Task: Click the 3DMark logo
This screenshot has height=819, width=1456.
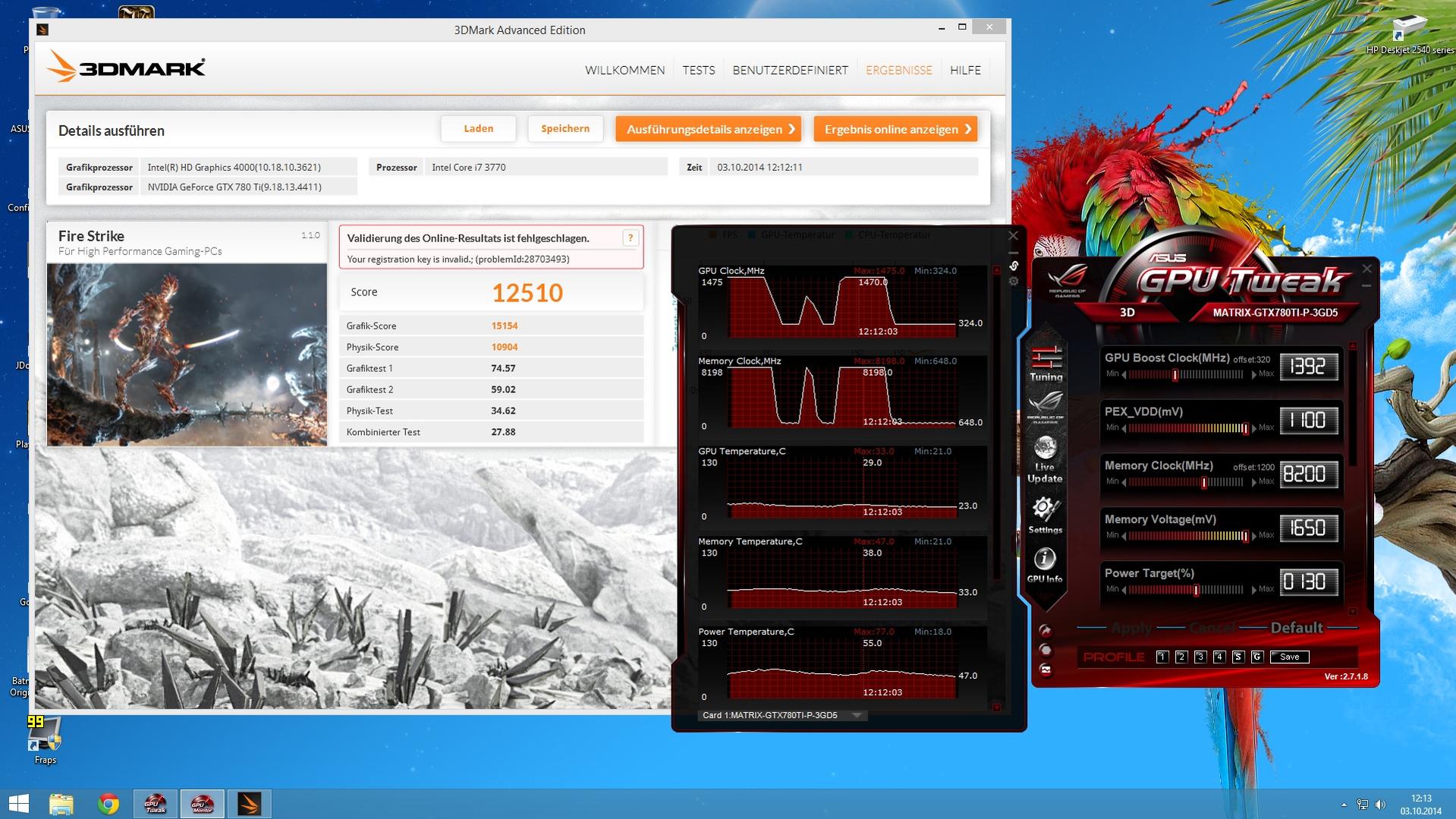Action: coord(126,68)
